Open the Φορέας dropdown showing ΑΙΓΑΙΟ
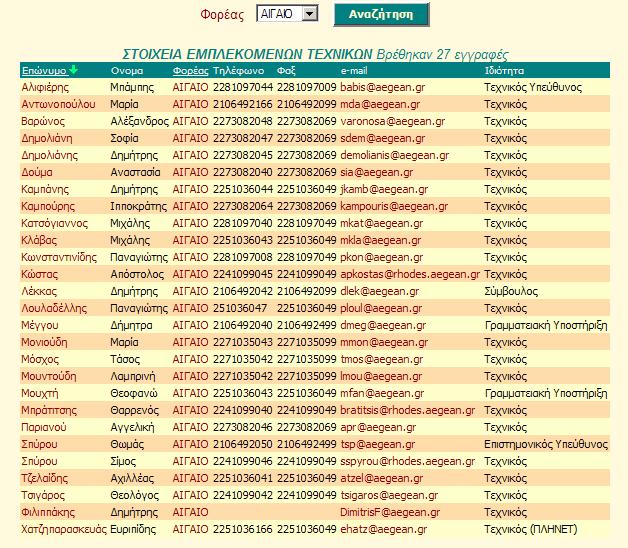This screenshot has height=548, width=628. point(287,14)
